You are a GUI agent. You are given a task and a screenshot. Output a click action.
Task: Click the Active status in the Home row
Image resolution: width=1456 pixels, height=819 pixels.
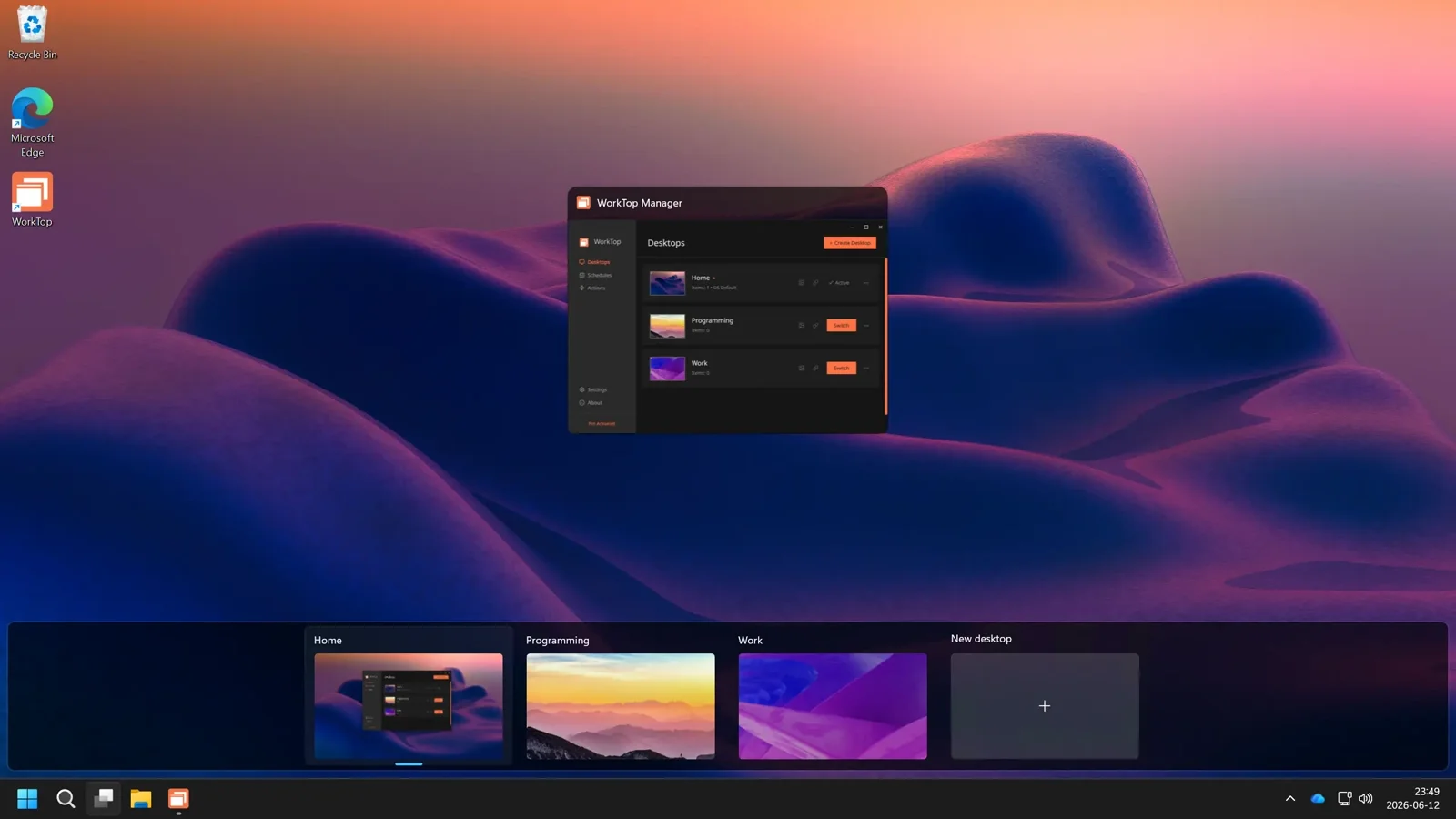tap(839, 283)
